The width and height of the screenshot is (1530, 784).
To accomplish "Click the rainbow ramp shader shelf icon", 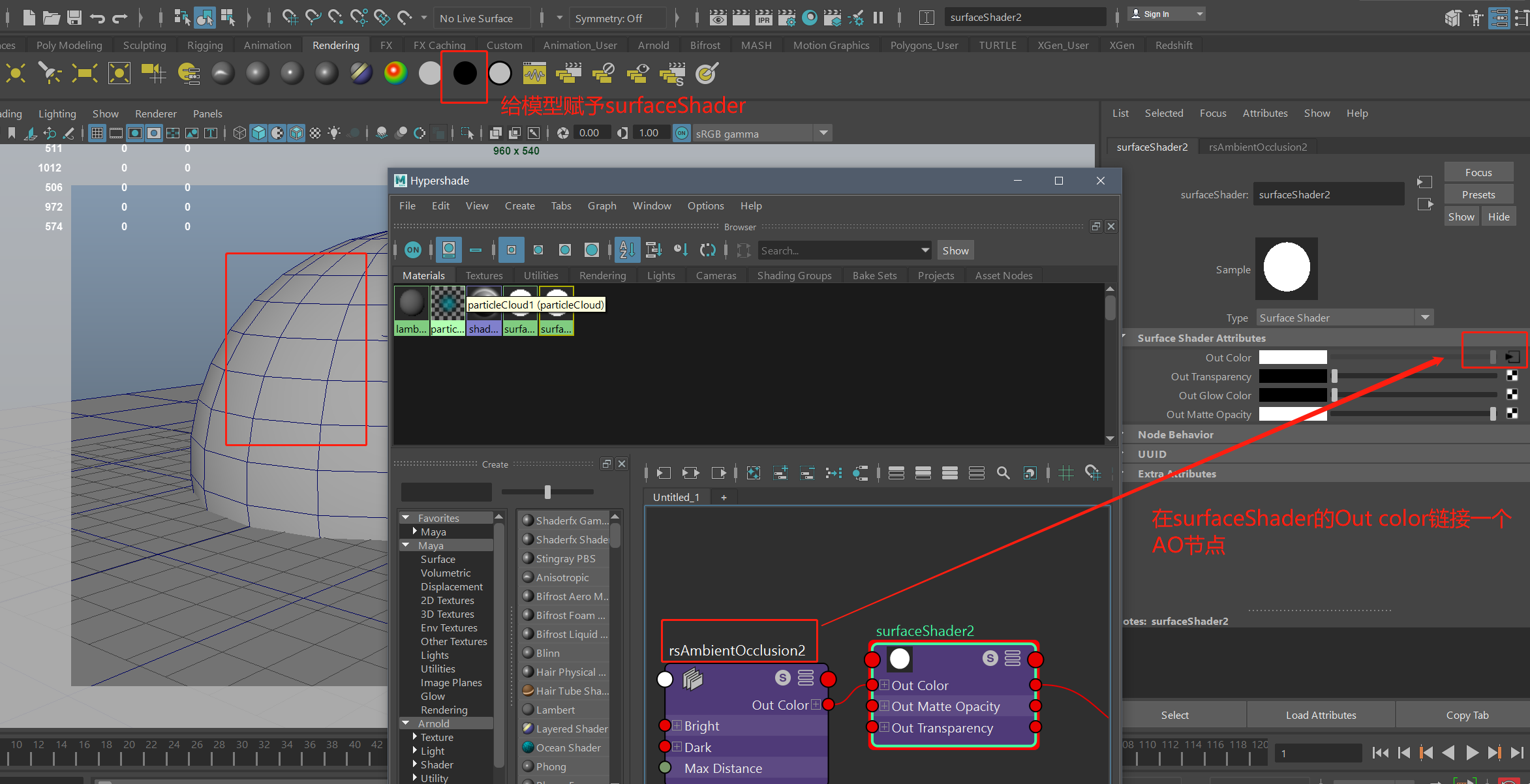I will 395,73.
